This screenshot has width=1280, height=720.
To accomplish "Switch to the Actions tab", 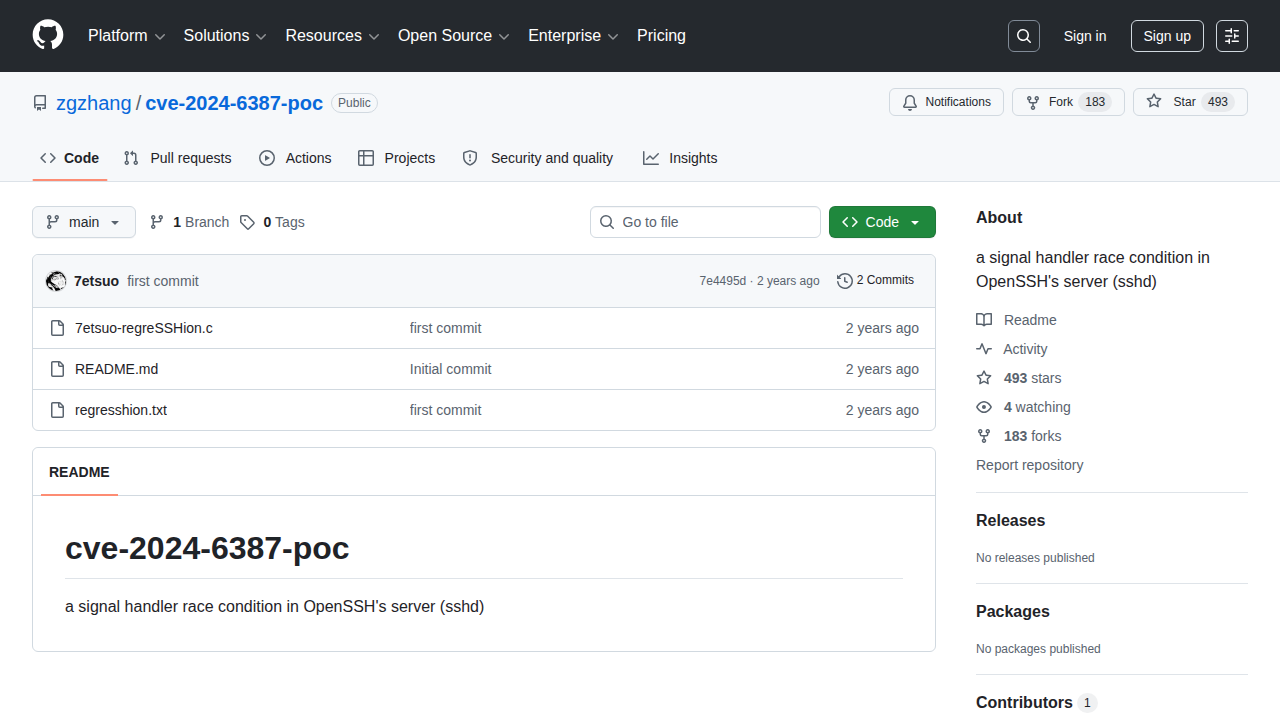I will click(295, 158).
